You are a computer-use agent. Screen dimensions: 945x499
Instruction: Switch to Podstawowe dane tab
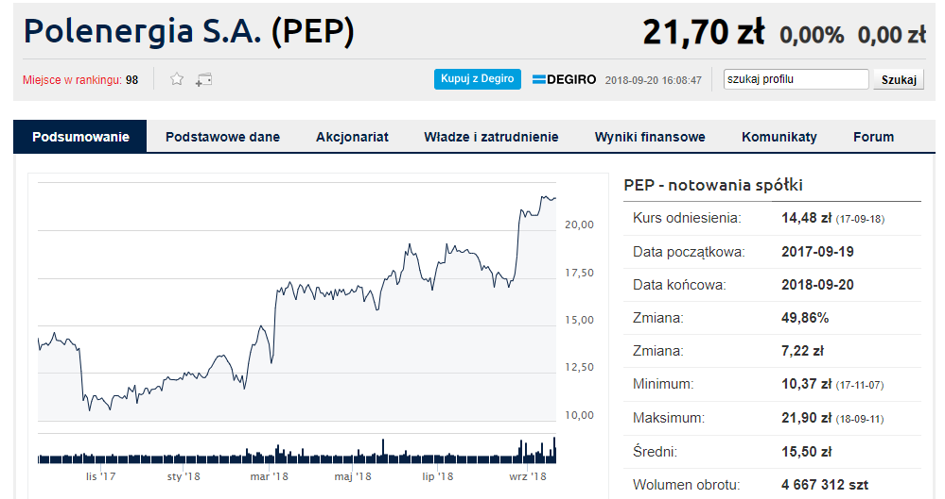[222, 137]
